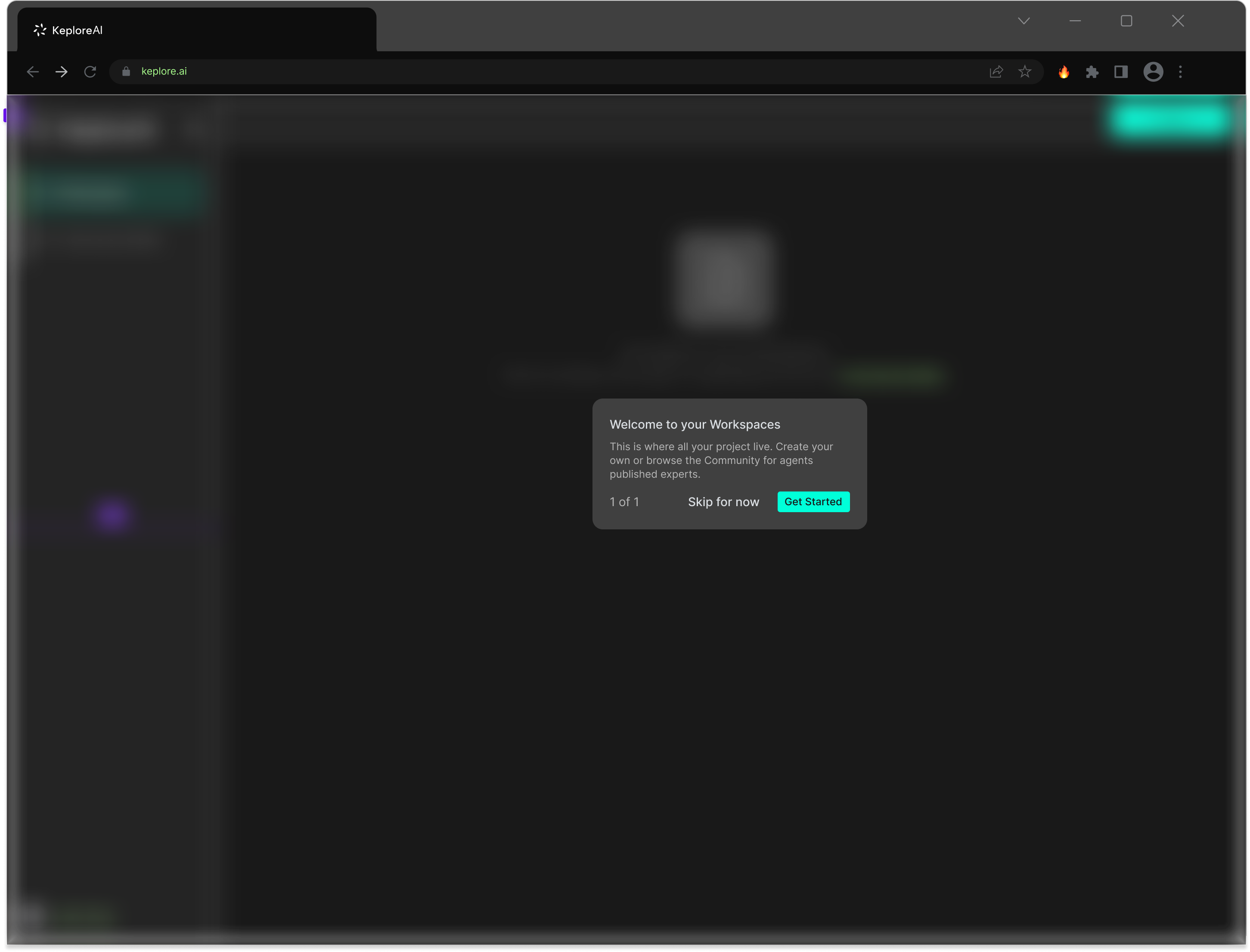
Task: Toggle the bookmark star for this page
Action: [x=1026, y=71]
